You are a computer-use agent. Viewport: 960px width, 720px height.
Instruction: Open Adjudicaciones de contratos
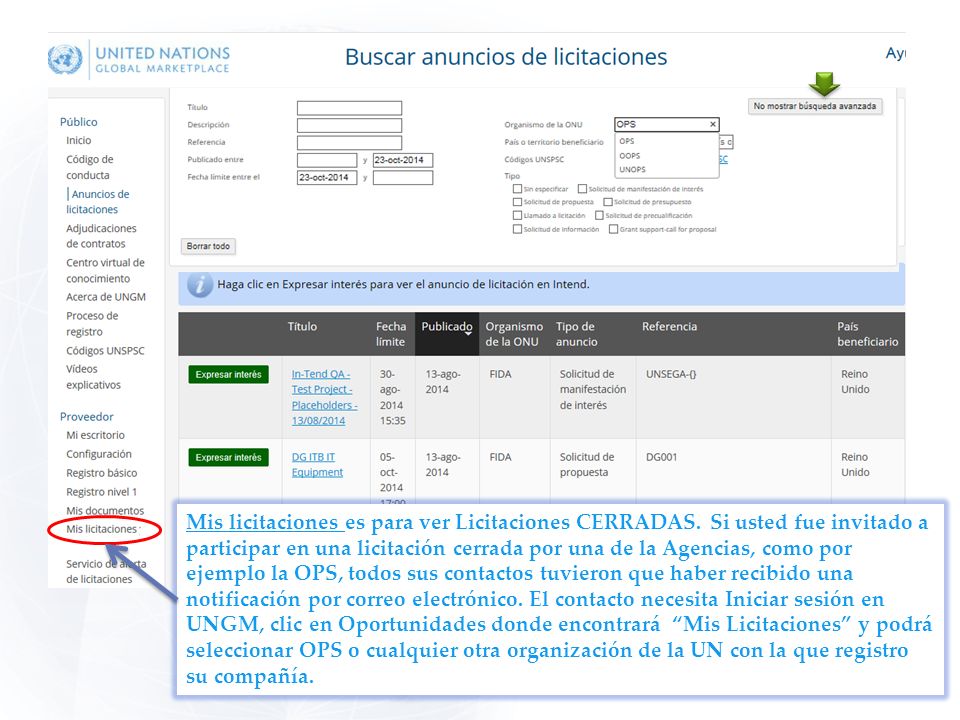point(101,236)
